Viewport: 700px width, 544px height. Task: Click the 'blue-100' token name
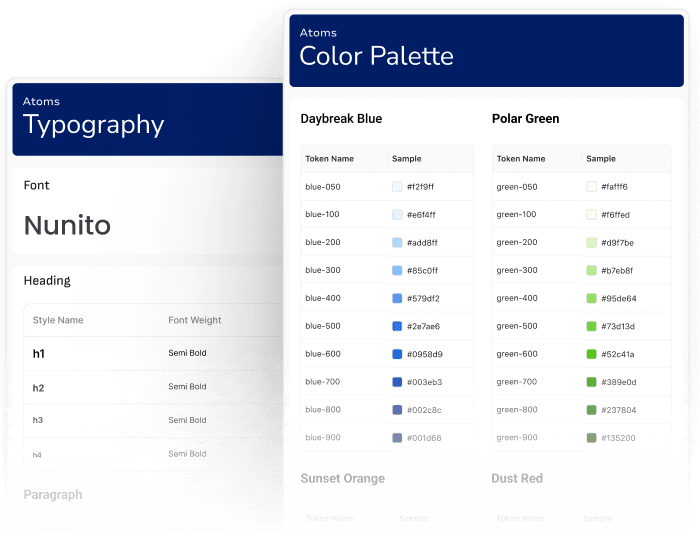pos(322,214)
